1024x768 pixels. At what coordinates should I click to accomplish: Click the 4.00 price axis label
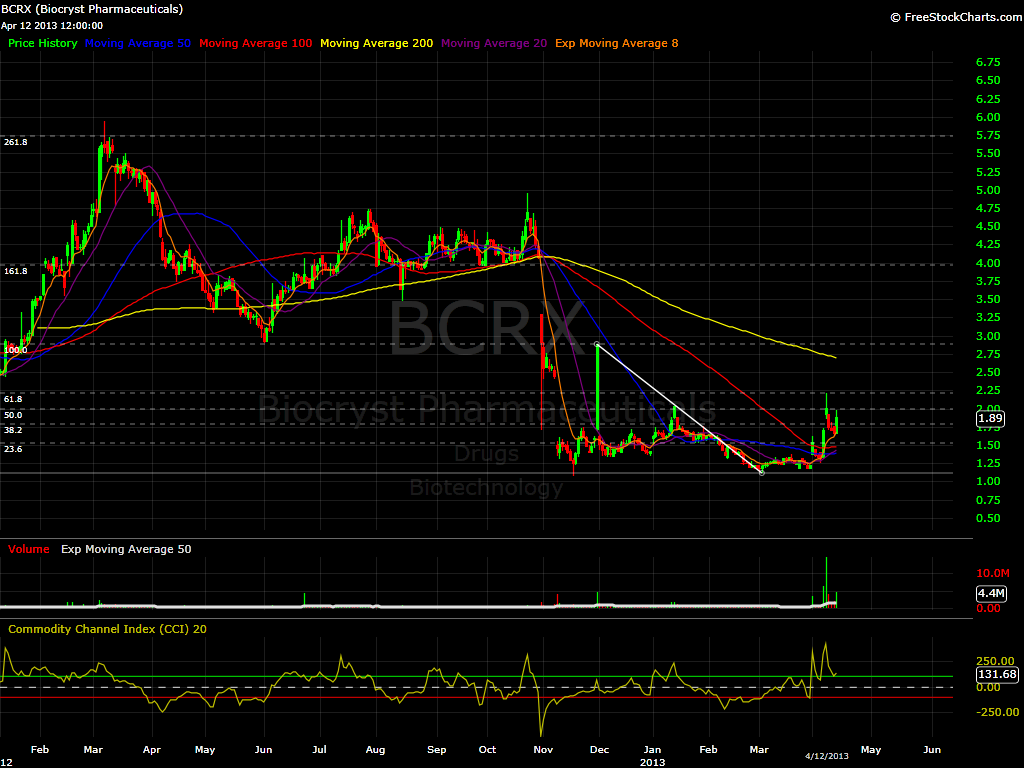point(988,263)
